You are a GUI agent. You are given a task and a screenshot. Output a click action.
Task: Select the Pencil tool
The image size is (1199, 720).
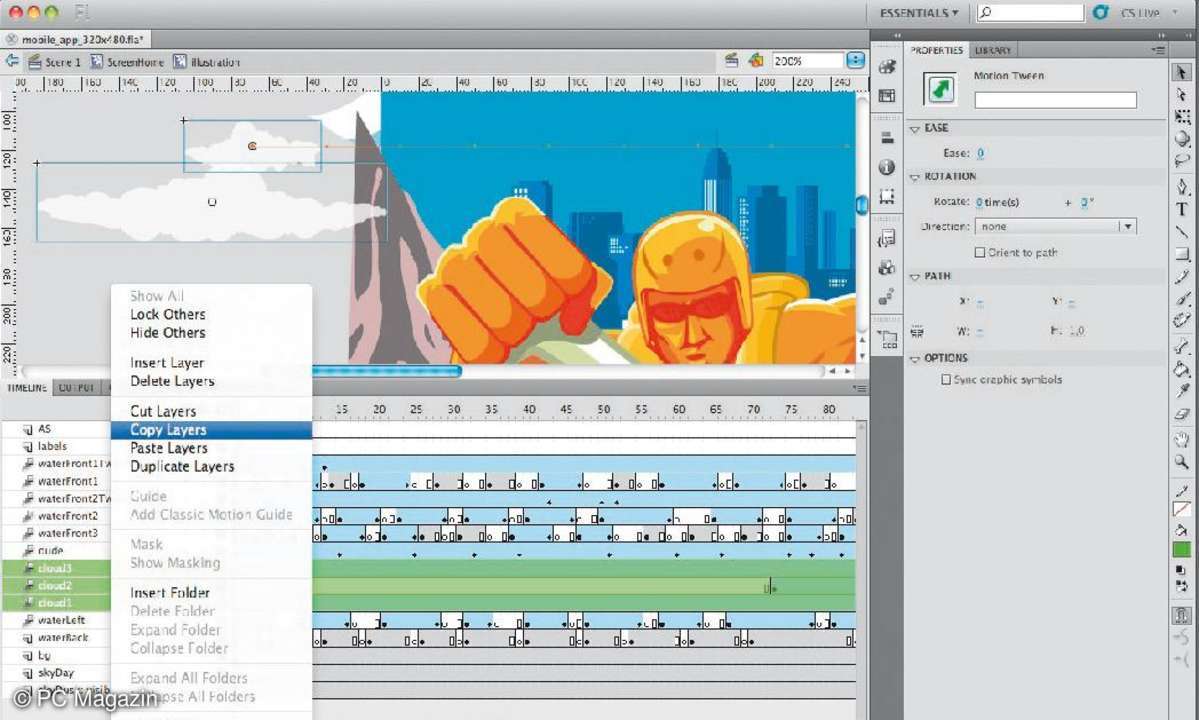(x=1182, y=277)
